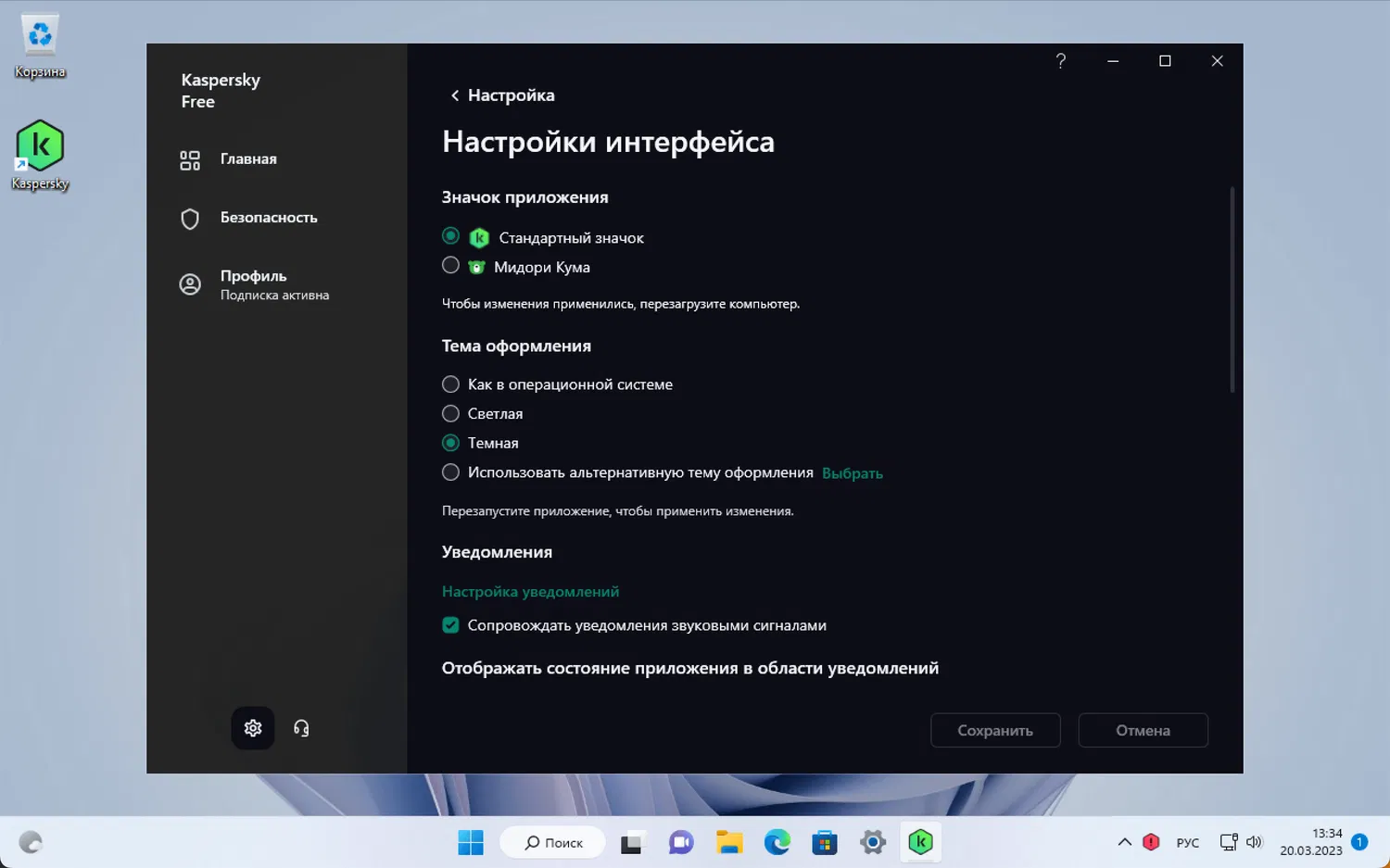Select alternative theme radio button
This screenshot has width=1390, height=868.
coord(450,472)
